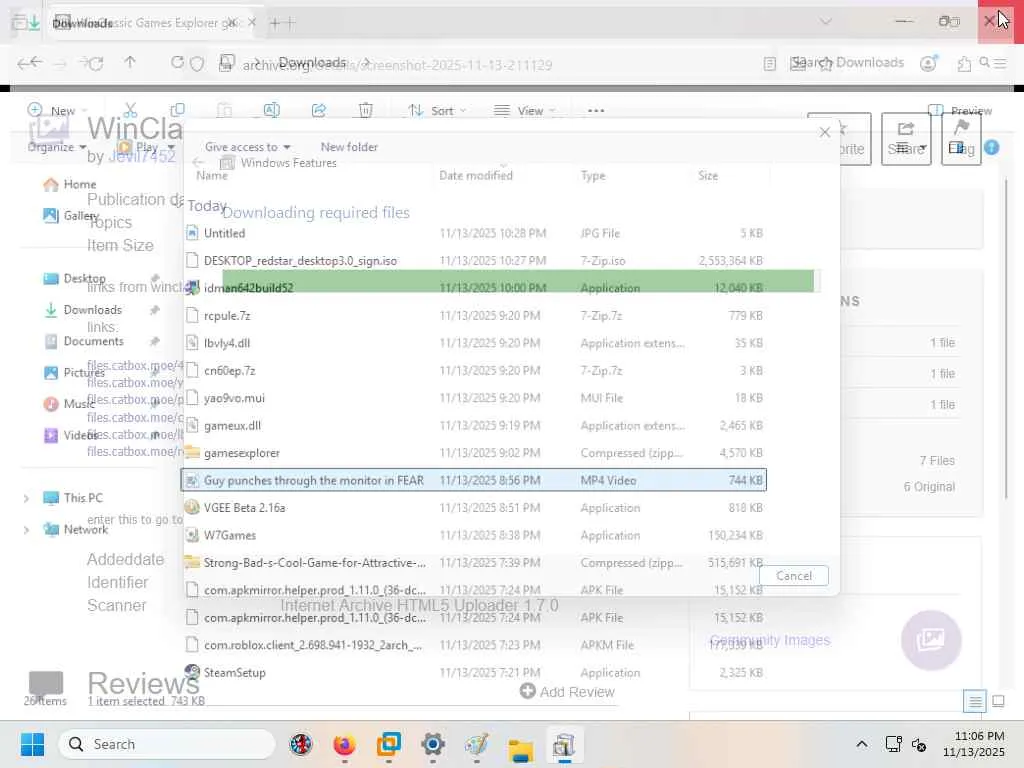The width and height of the screenshot is (1024, 768).
Task: Switch to the large icons view in status bar
Action: [x=999, y=701]
